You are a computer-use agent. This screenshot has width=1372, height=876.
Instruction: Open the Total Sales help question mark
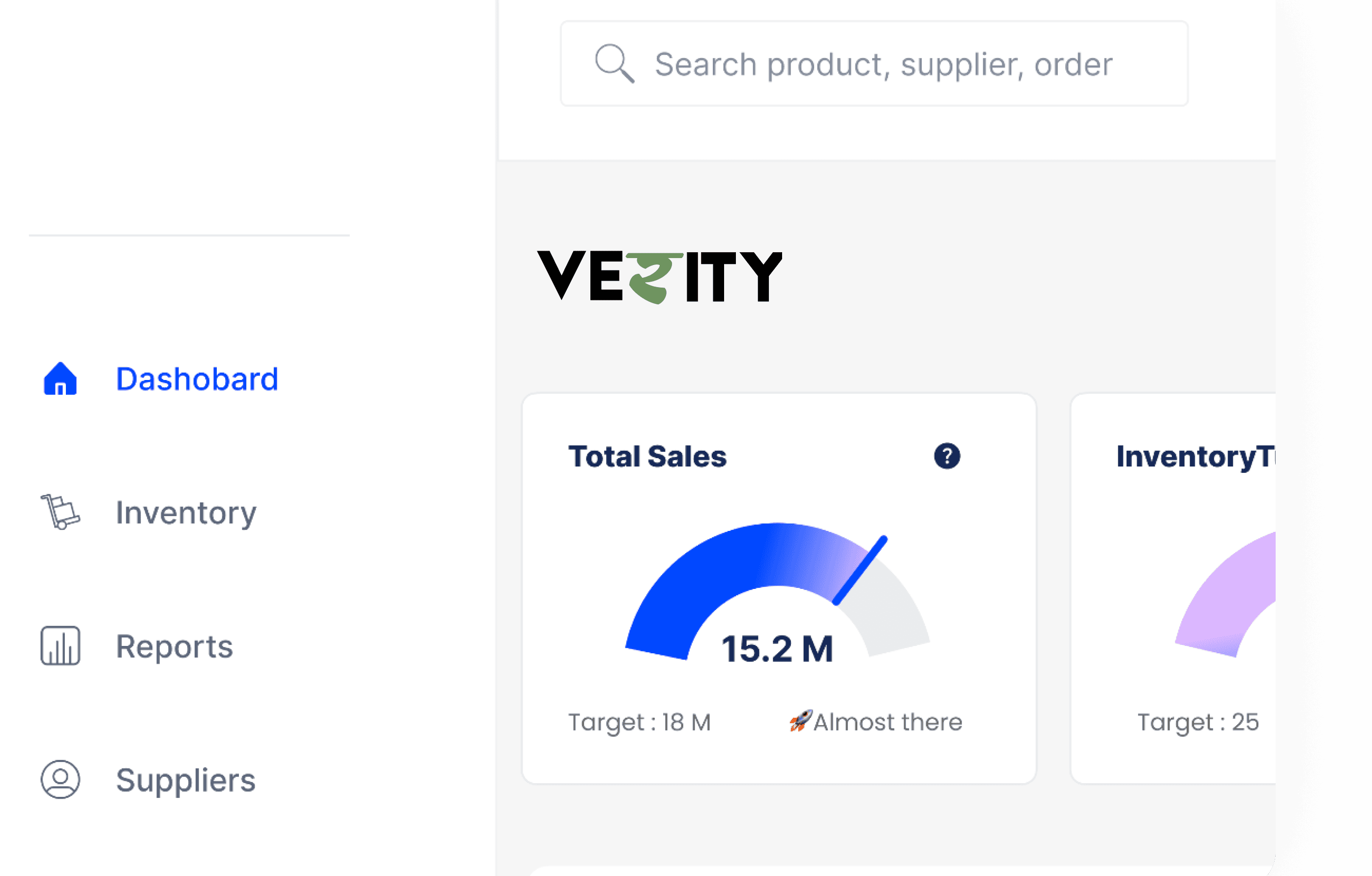pyautogui.click(x=946, y=456)
